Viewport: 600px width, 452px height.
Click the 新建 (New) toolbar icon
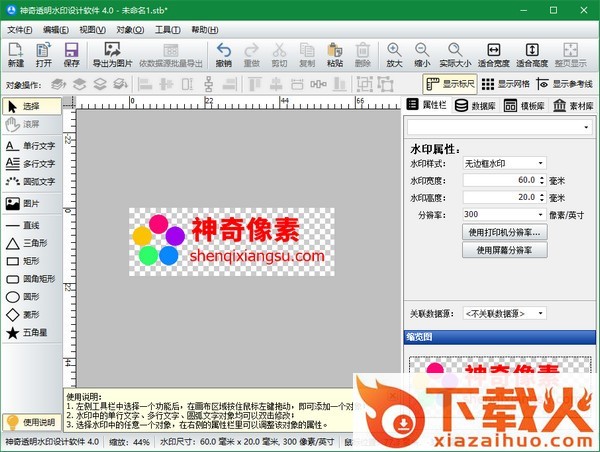pyautogui.click(x=16, y=55)
